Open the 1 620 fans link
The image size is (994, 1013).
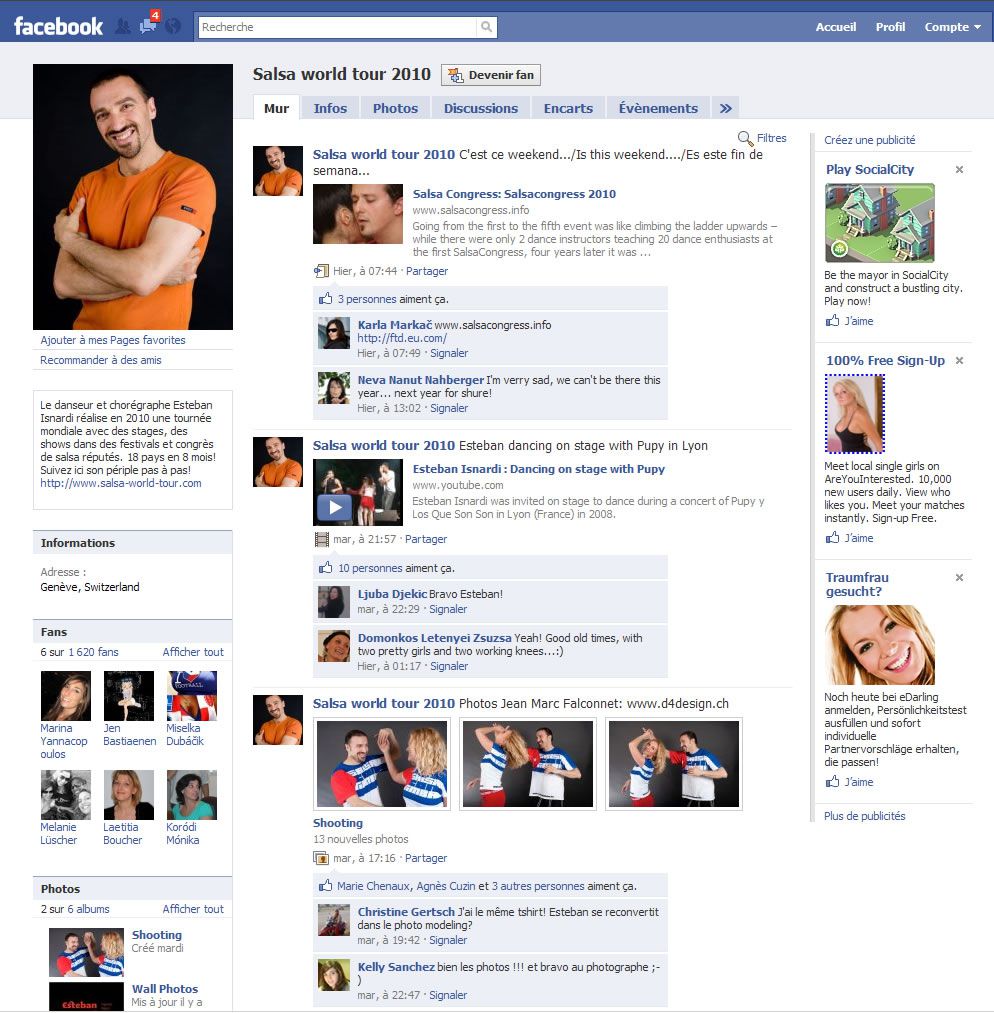(94, 652)
